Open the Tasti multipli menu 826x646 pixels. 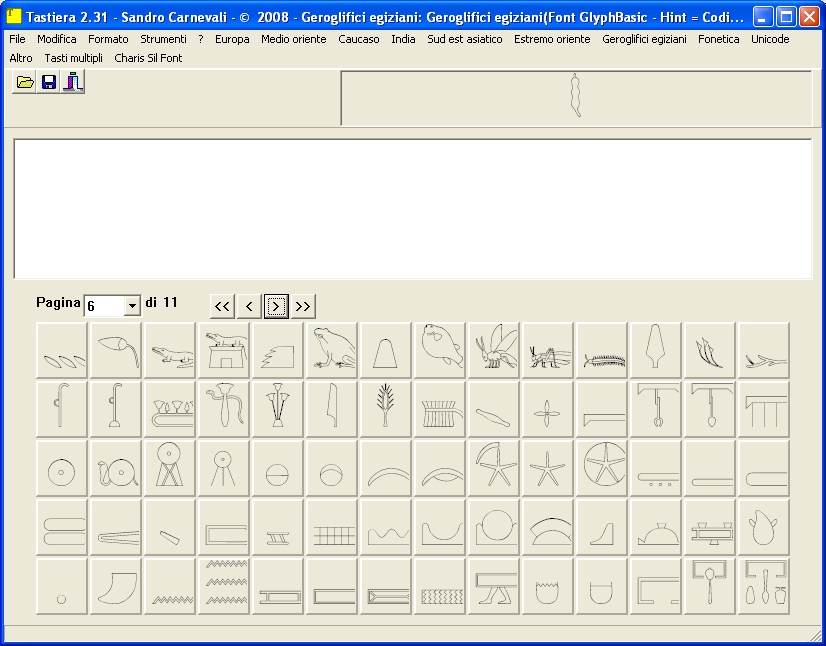coord(73,58)
